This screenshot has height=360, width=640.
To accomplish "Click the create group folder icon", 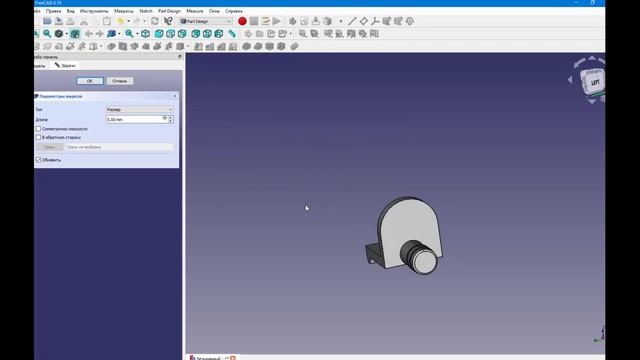I will 260,34.
